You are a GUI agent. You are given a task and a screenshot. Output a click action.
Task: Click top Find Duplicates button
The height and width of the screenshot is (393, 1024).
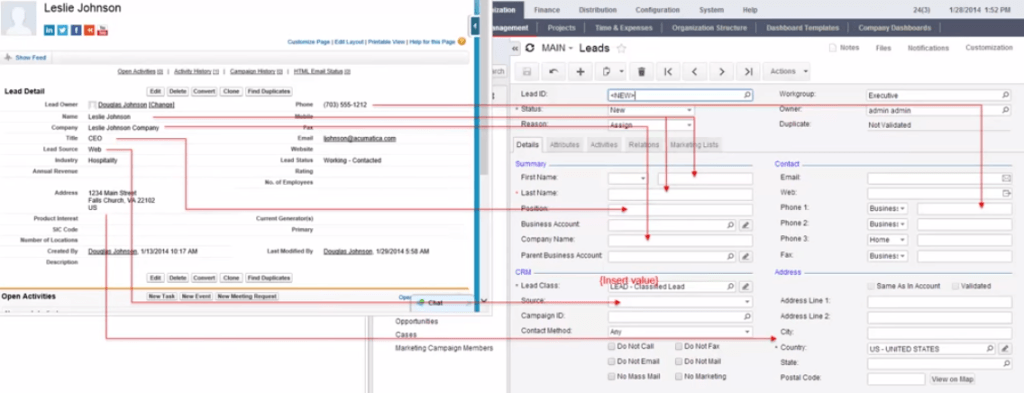268,91
